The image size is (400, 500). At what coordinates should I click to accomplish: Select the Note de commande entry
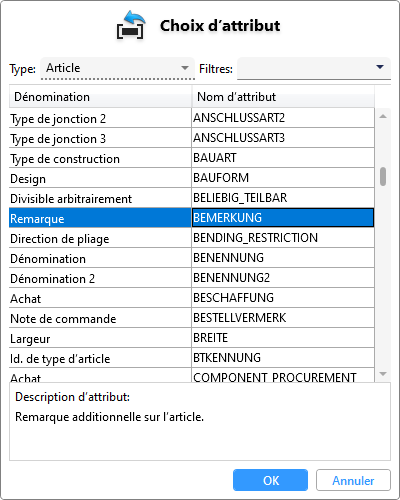pyautogui.click(x=191, y=318)
